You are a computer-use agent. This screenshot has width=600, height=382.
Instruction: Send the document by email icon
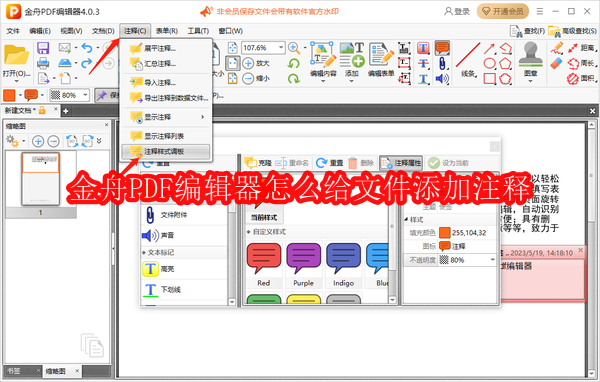coord(65,48)
